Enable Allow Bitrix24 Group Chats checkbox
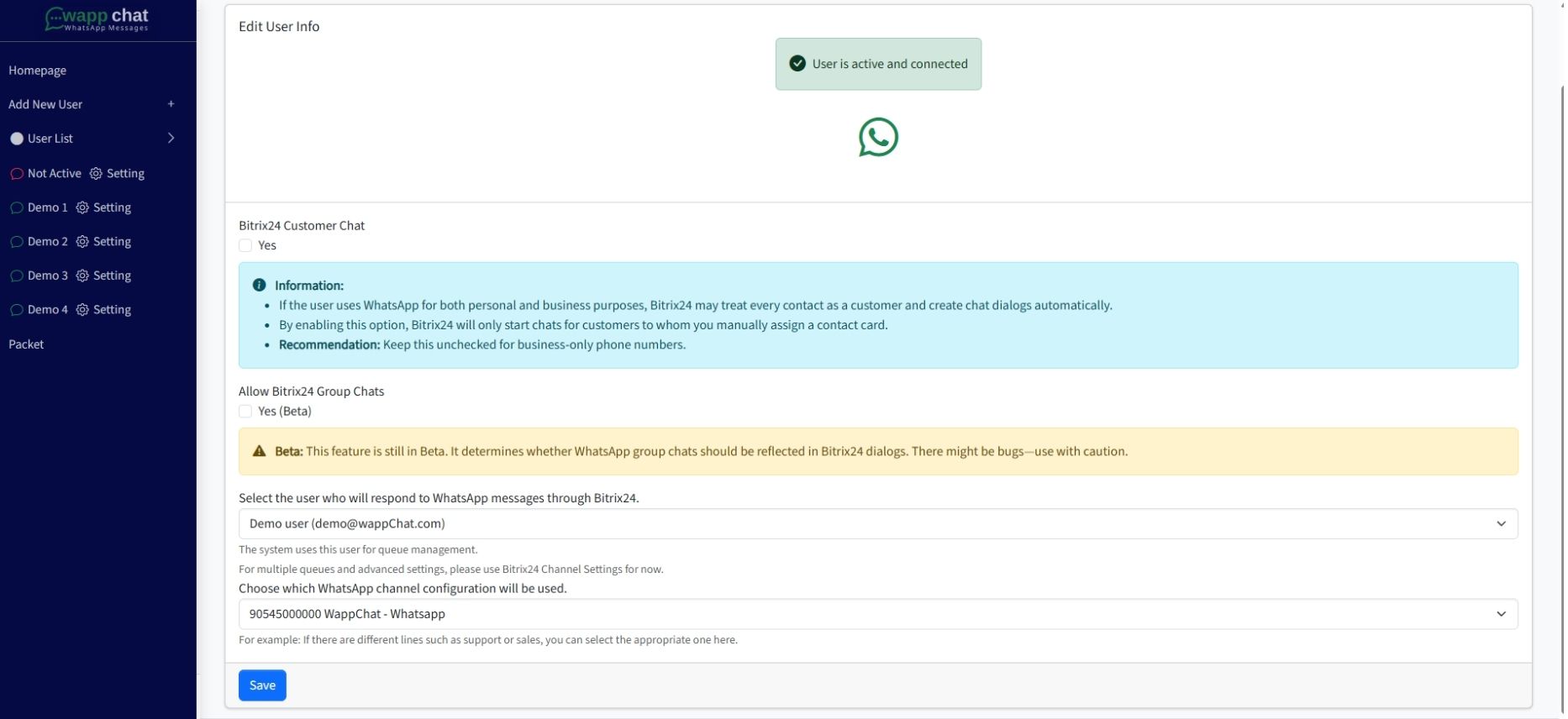Viewport: 1568px width, 719px height. 245,412
